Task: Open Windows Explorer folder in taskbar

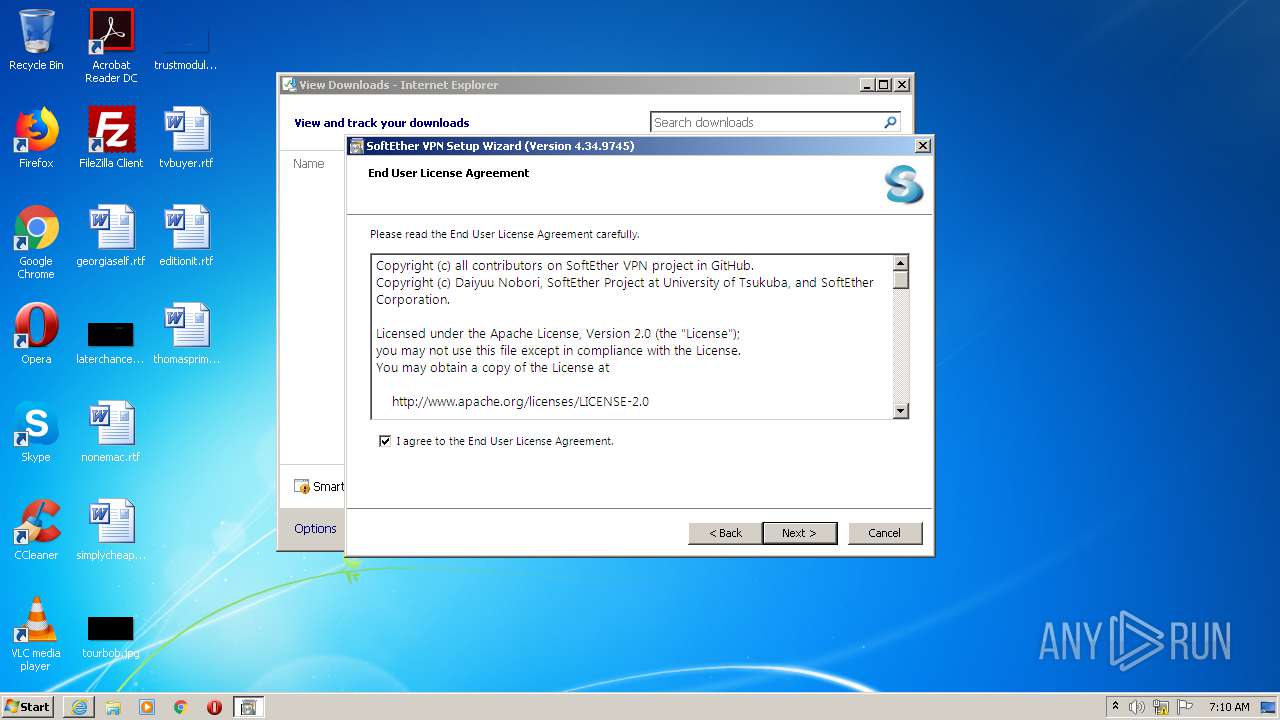Action: point(113,707)
